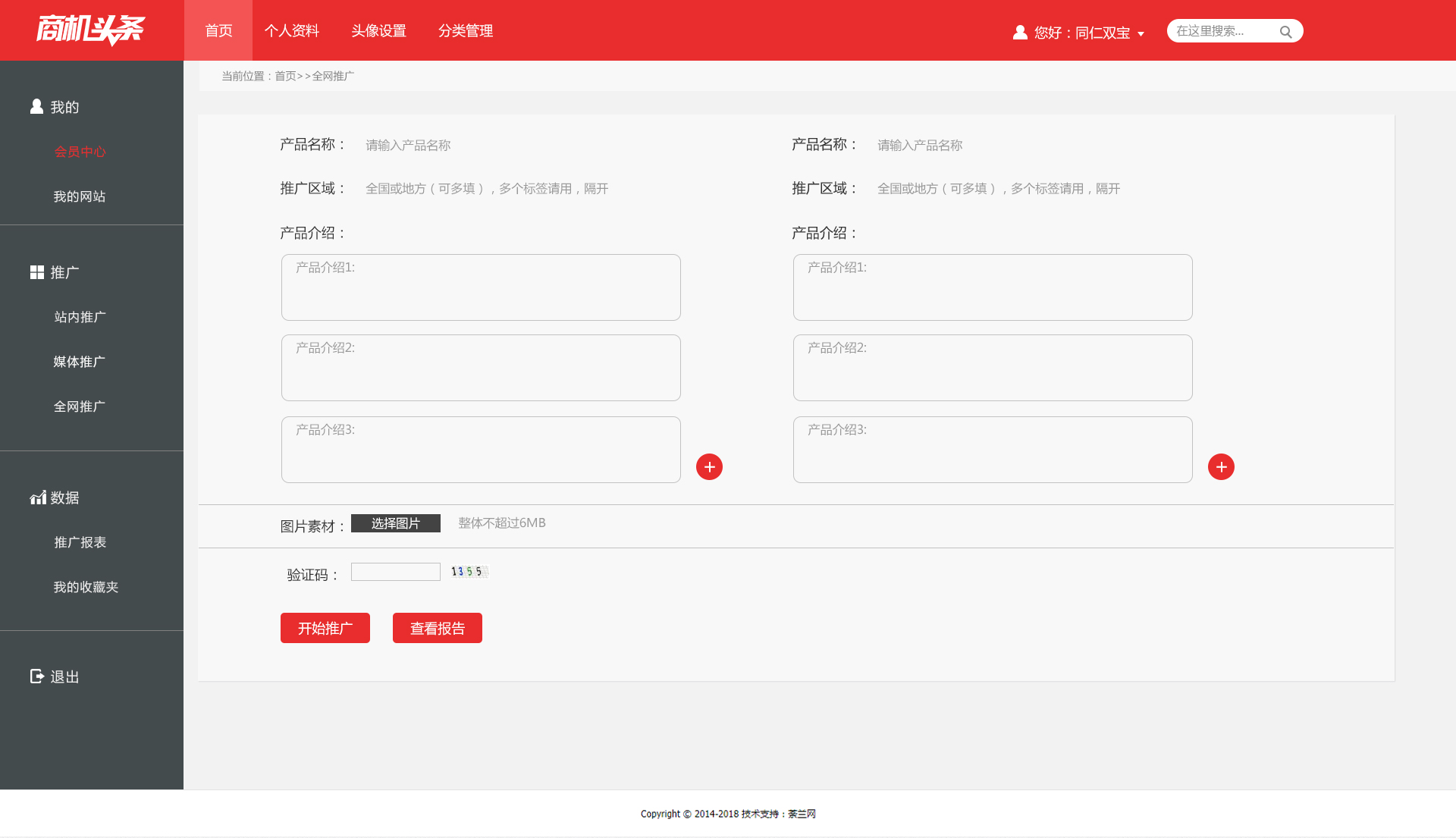Go to 会员中心 in the sidebar
Image resolution: width=1456 pixels, height=838 pixels.
click(80, 152)
